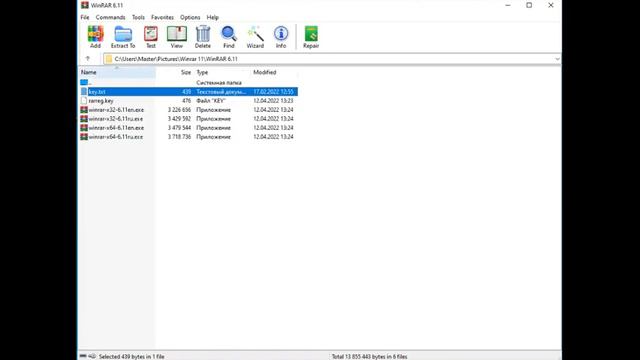The image size is (640, 360).
Task: Click the icon of winrar-x32-6.11en.exe
Action: click(x=84, y=110)
